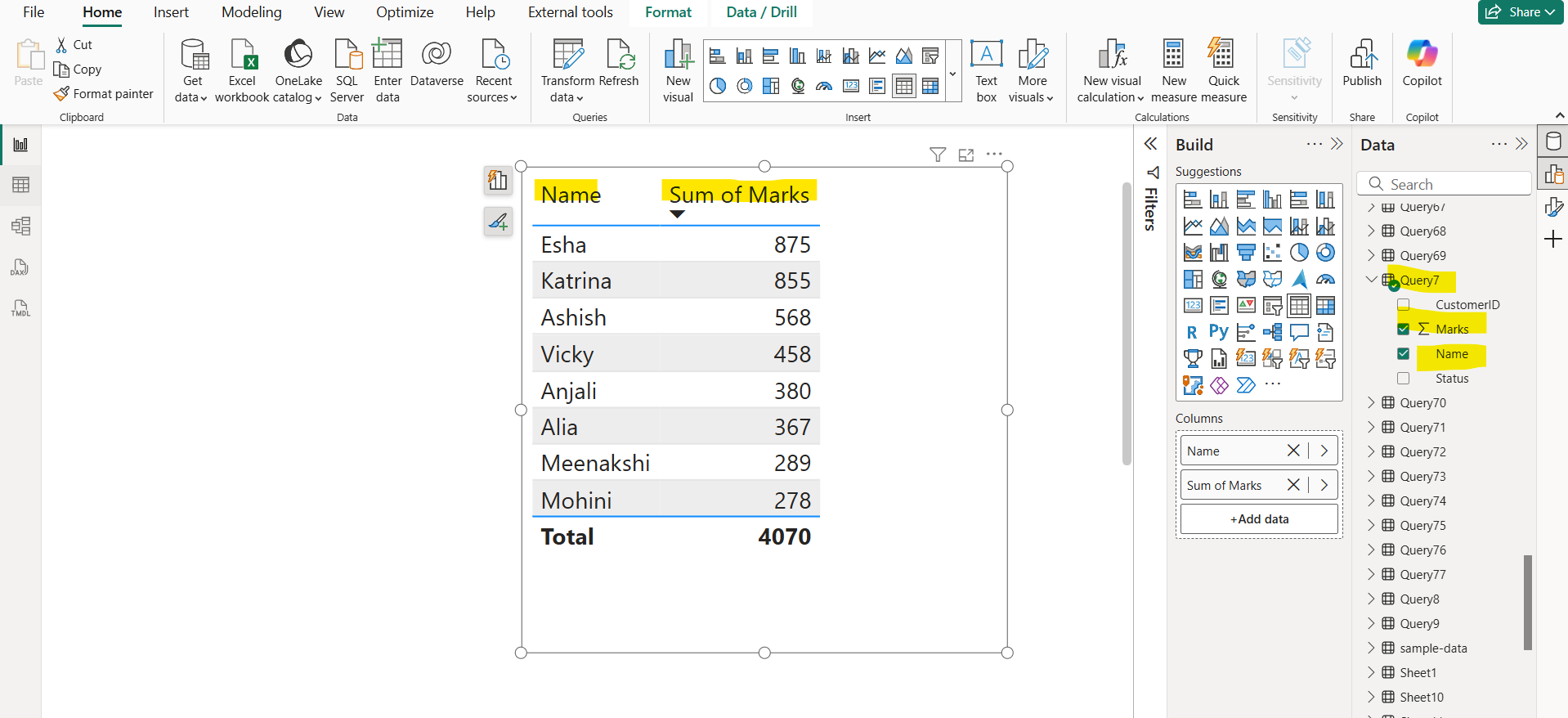Switch to the Insert tab

click(x=171, y=12)
